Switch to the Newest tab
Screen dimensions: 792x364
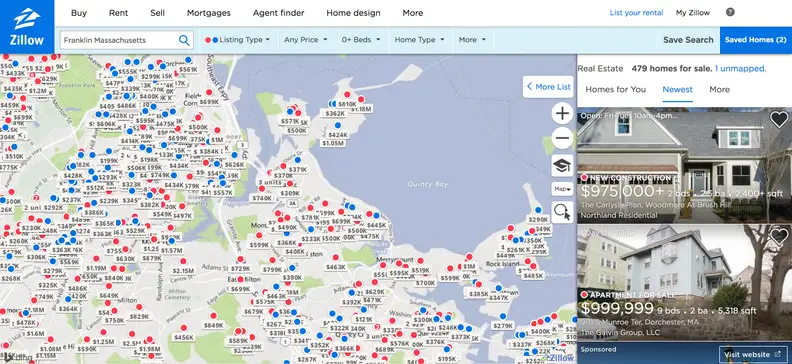[677, 89]
